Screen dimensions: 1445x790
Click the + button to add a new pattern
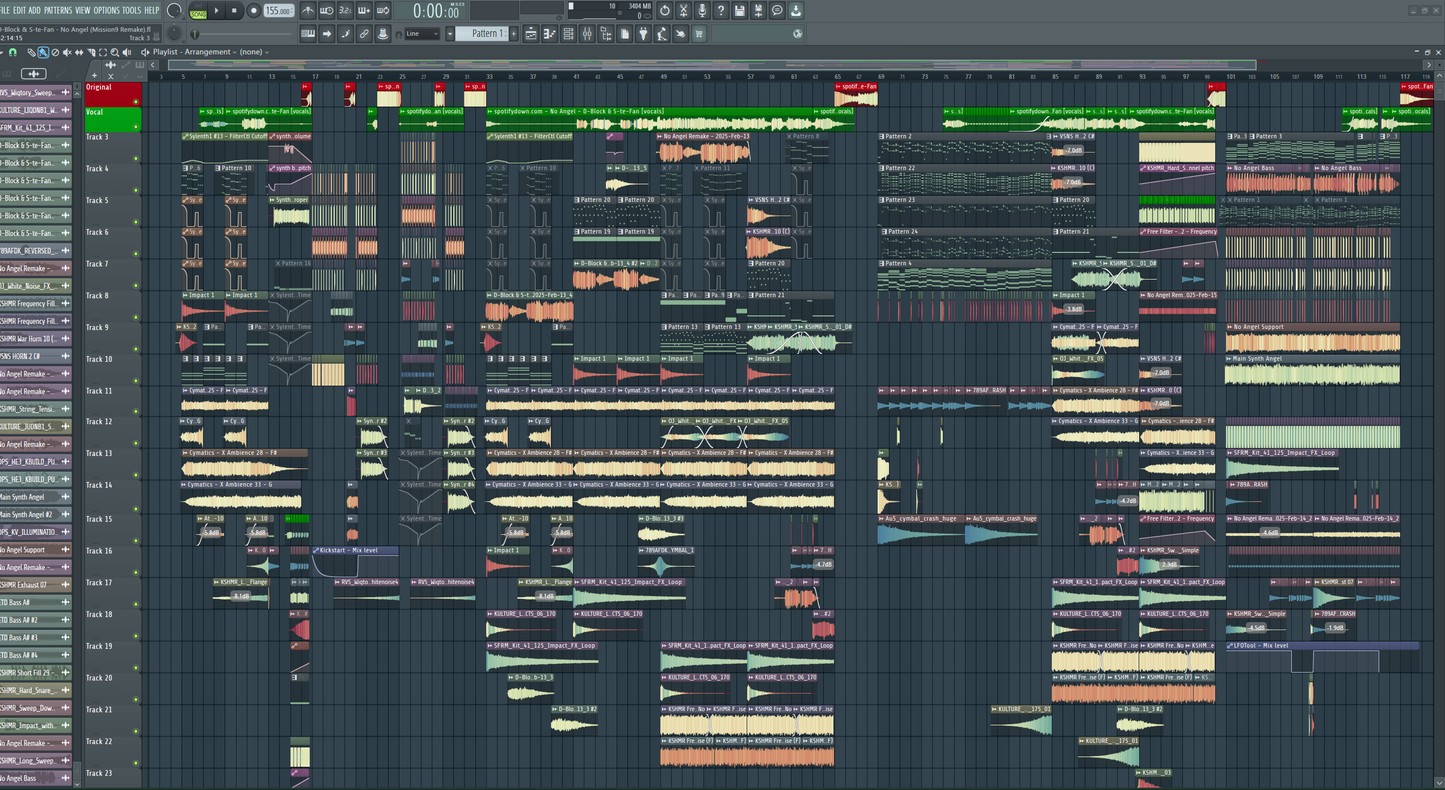[512, 33]
